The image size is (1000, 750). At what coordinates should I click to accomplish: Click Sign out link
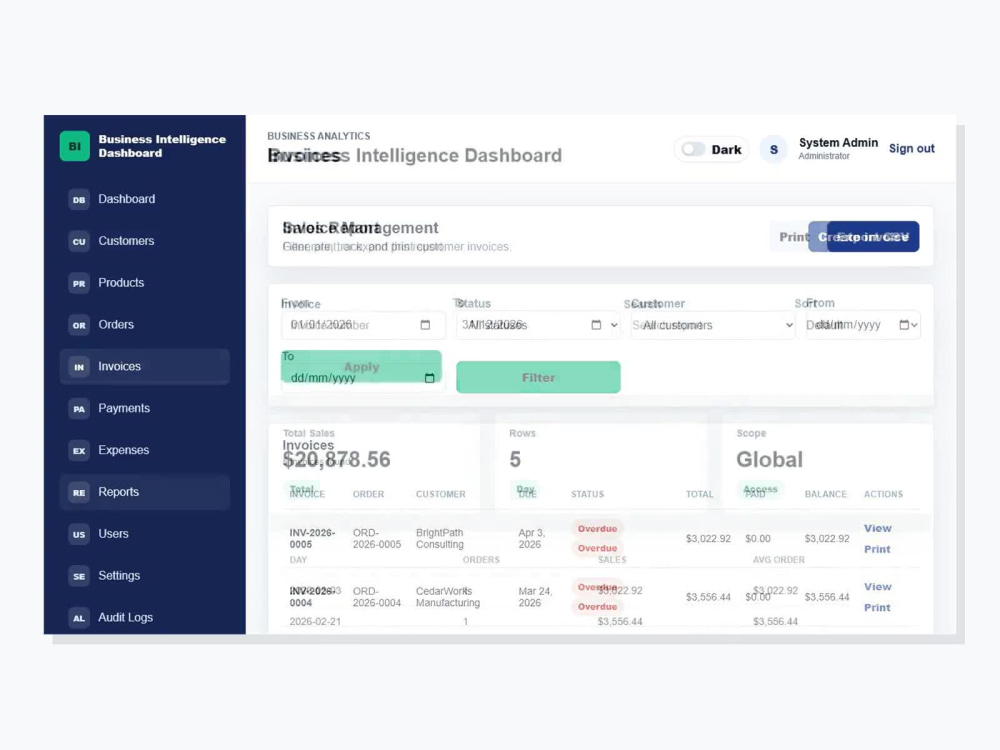pyautogui.click(x=911, y=149)
